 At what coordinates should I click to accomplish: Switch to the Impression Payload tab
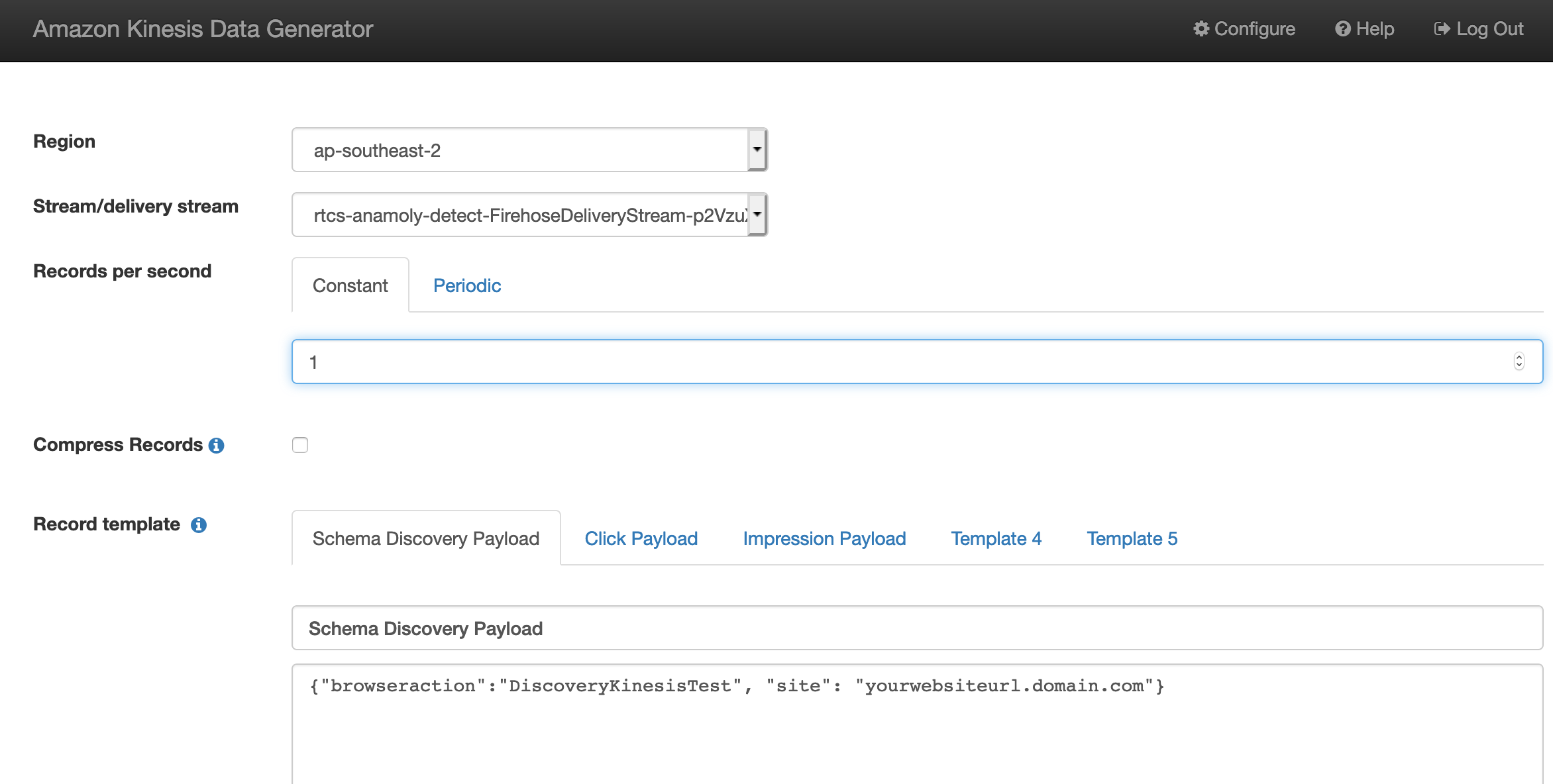click(824, 538)
